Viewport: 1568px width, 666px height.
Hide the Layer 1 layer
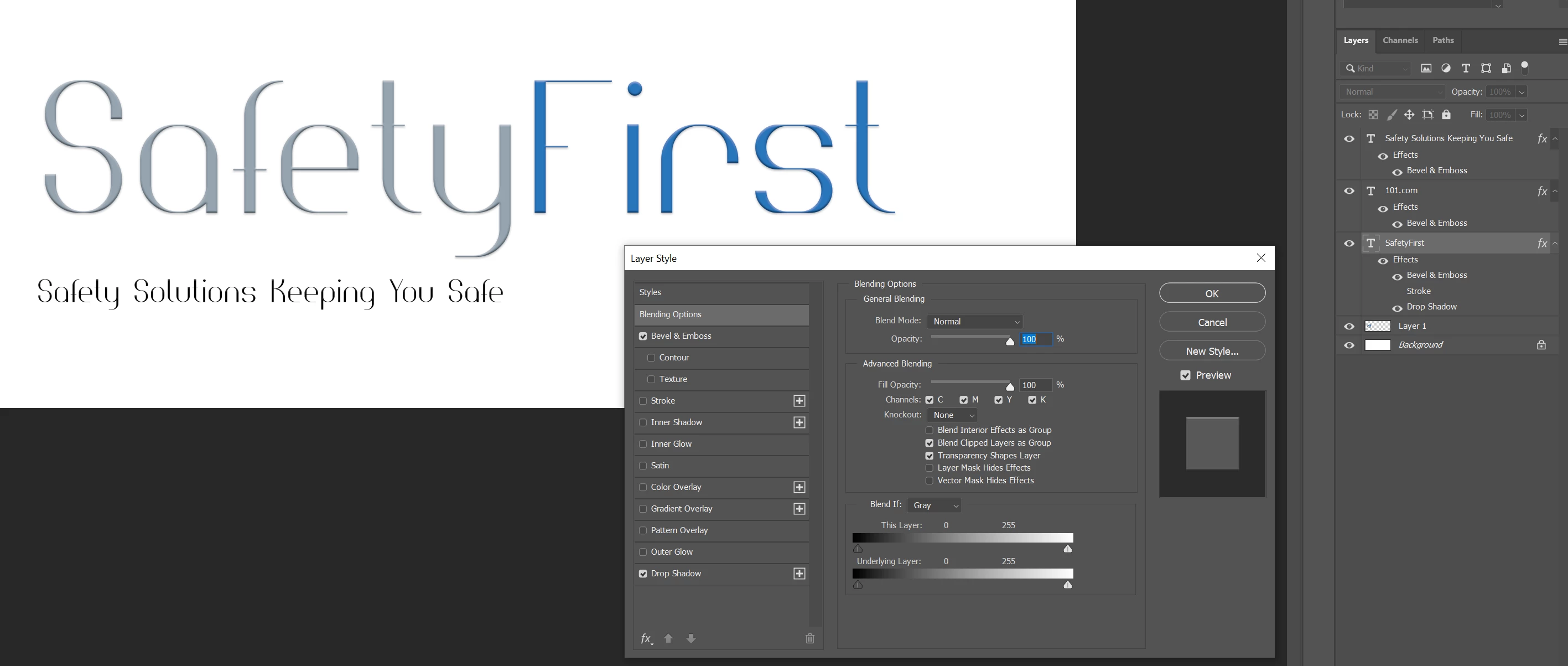[x=1349, y=327]
